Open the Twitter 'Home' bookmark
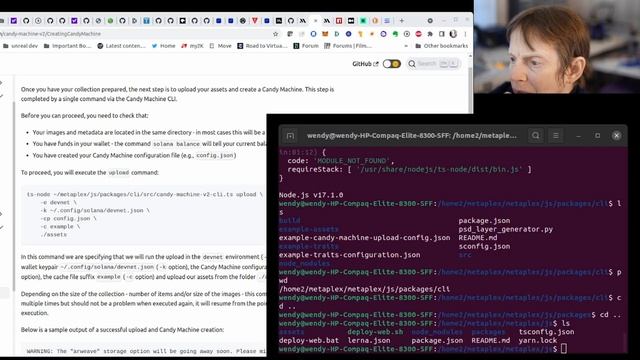 click(163, 46)
